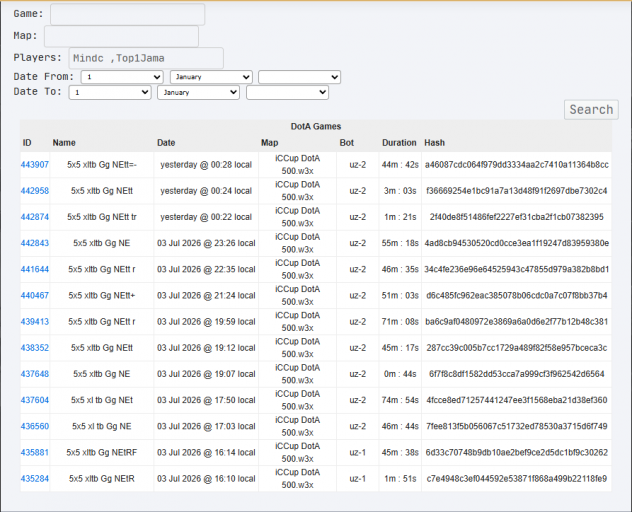Click date 'yesterday @ 00:22 local'
The width and height of the screenshot is (632, 512).
206,217
